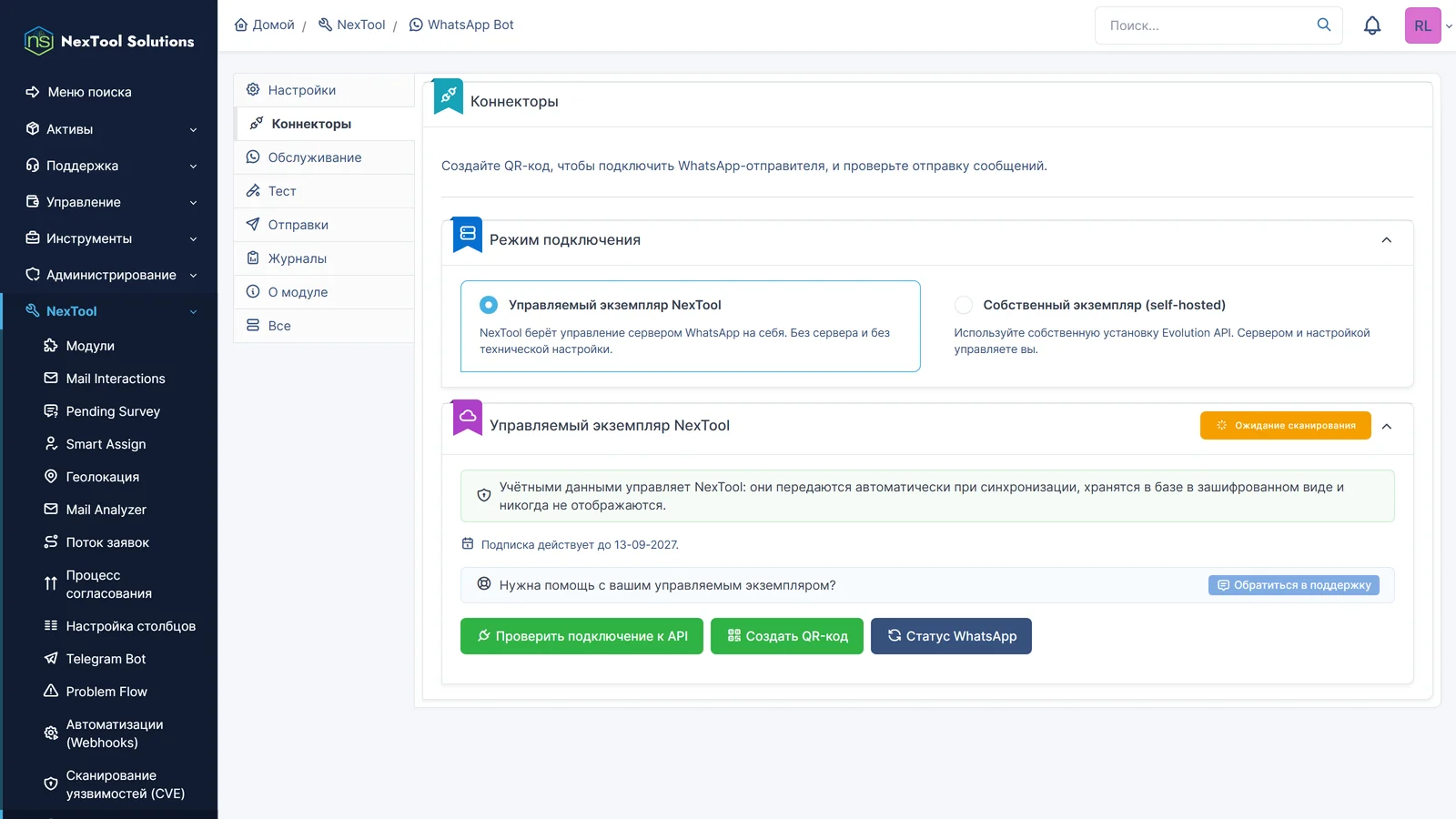Open the Отправки tab
Viewport: 1456px width, 819px height.
[324, 225]
